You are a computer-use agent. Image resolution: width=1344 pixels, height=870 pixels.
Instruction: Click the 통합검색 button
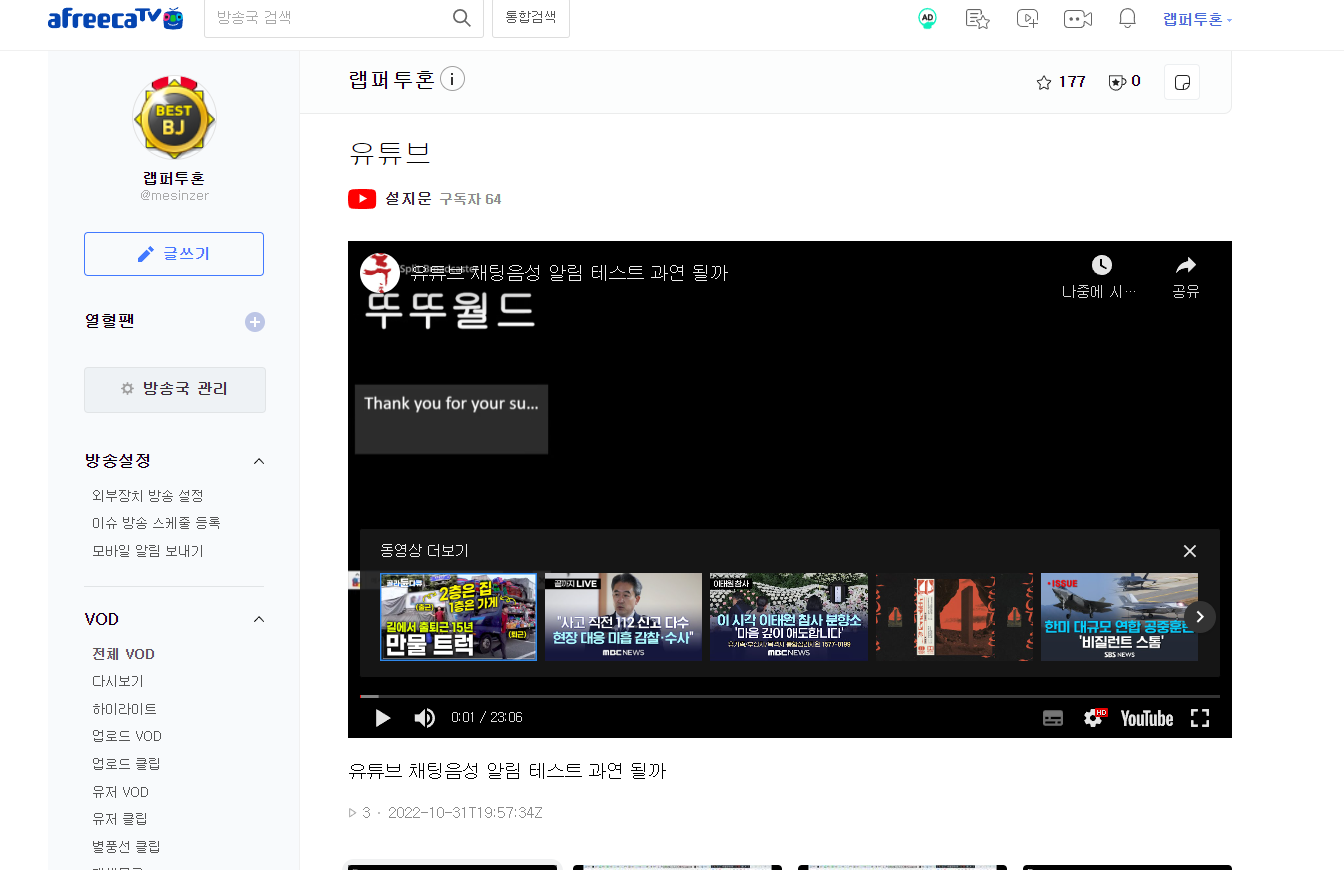click(530, 18)
